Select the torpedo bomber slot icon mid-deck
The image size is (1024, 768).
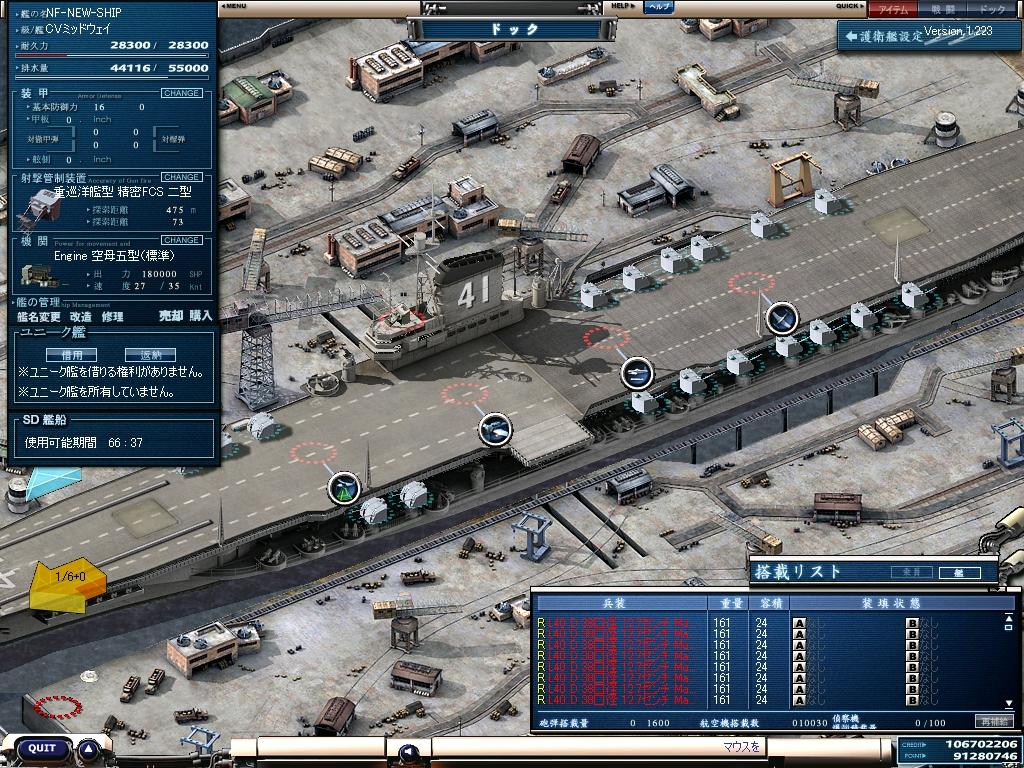point(637,374)
